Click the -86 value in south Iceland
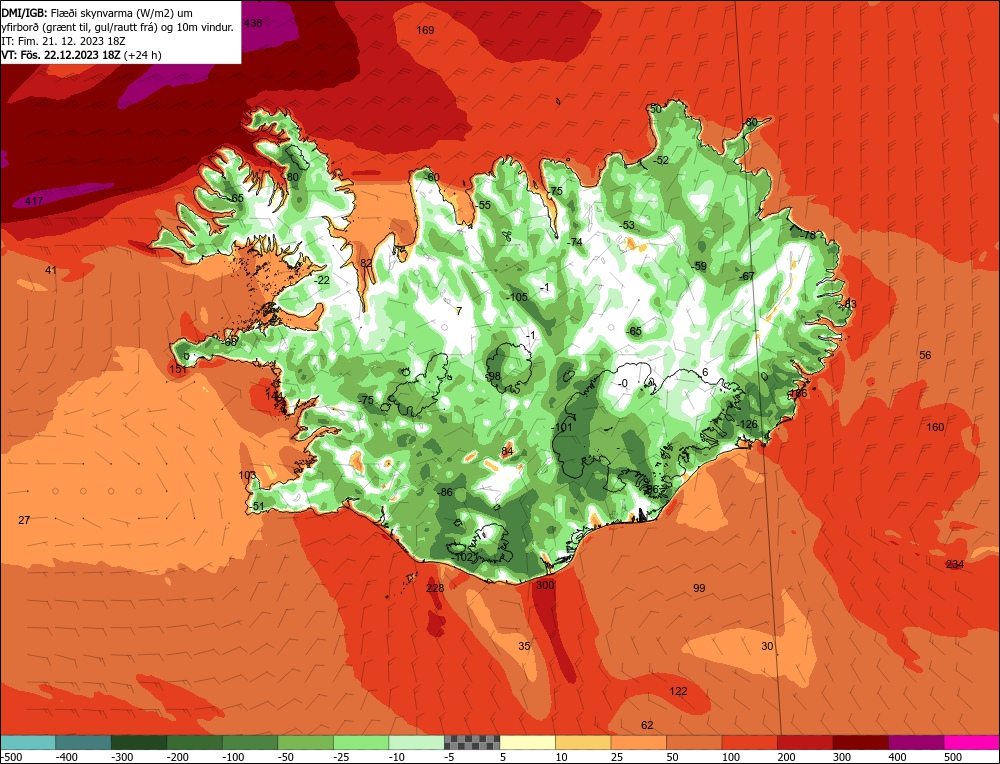This screenshot has height=764, width=1000. (445, 492)
